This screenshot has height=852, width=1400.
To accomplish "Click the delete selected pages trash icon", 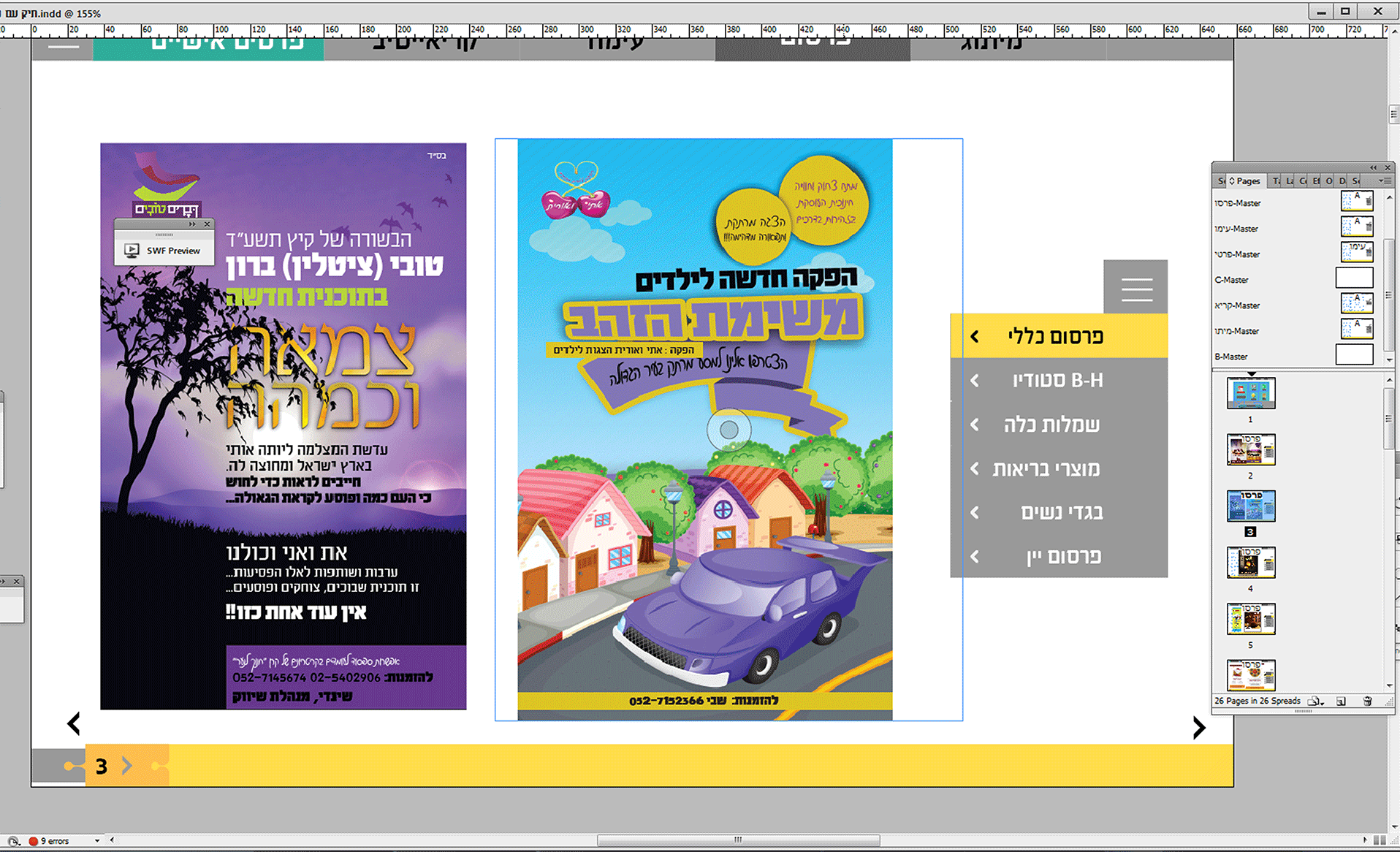I will coord(1367,701).
